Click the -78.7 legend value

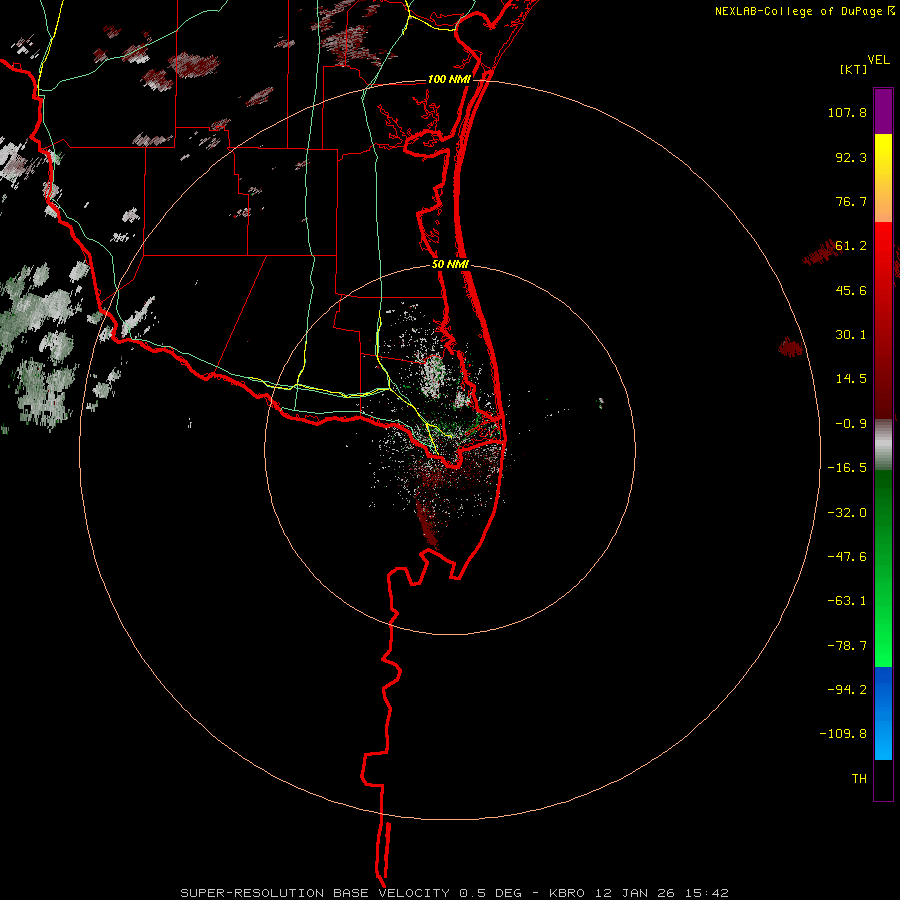point(847,646)
